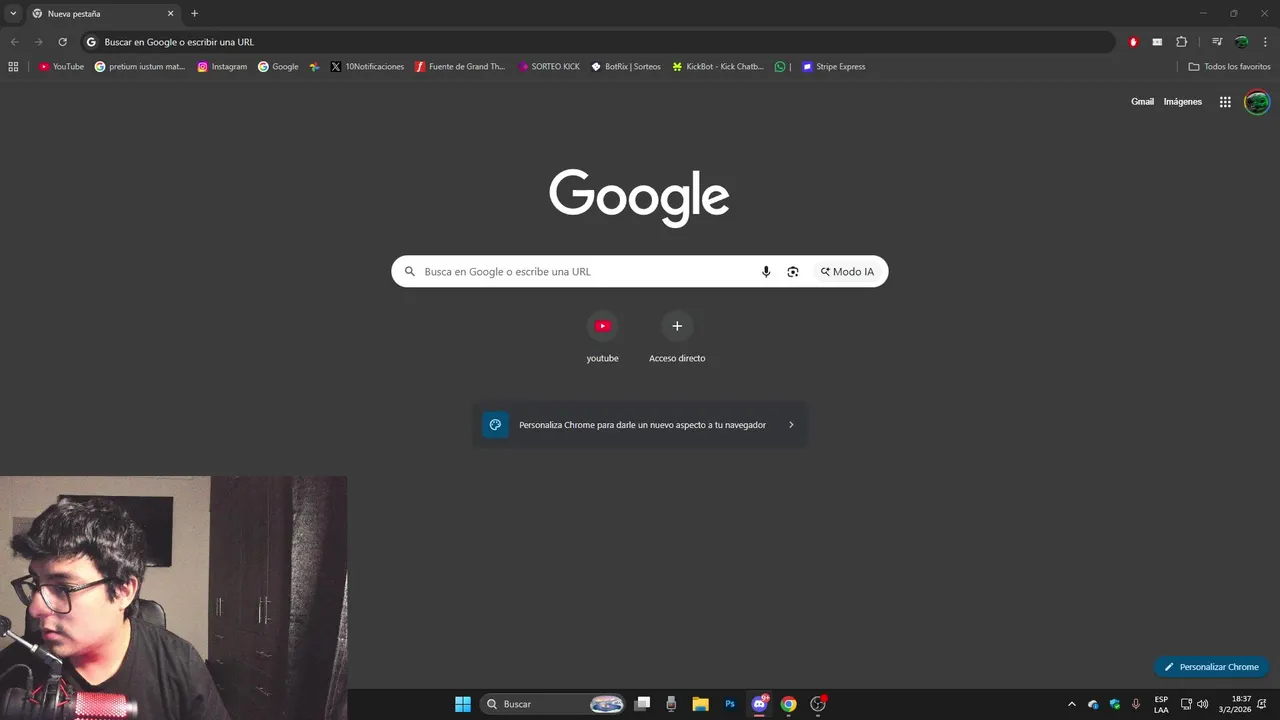Open the Extensions puzzle icon

pyautogui.click(x=1181, y=42)
